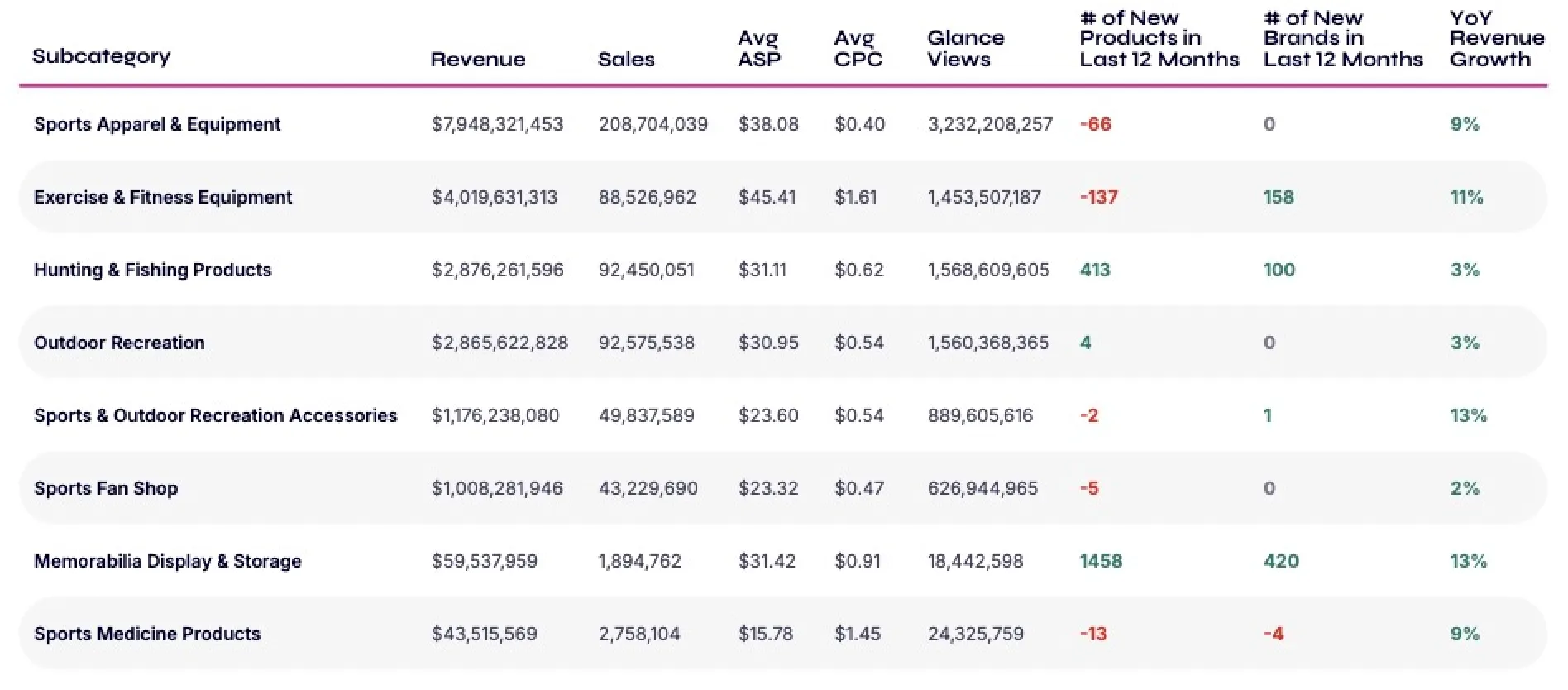Image resolution: width=1568 pixels, height=690 pixels.
Task: Click sales figure 1,894,762
Action: point(640,561)
